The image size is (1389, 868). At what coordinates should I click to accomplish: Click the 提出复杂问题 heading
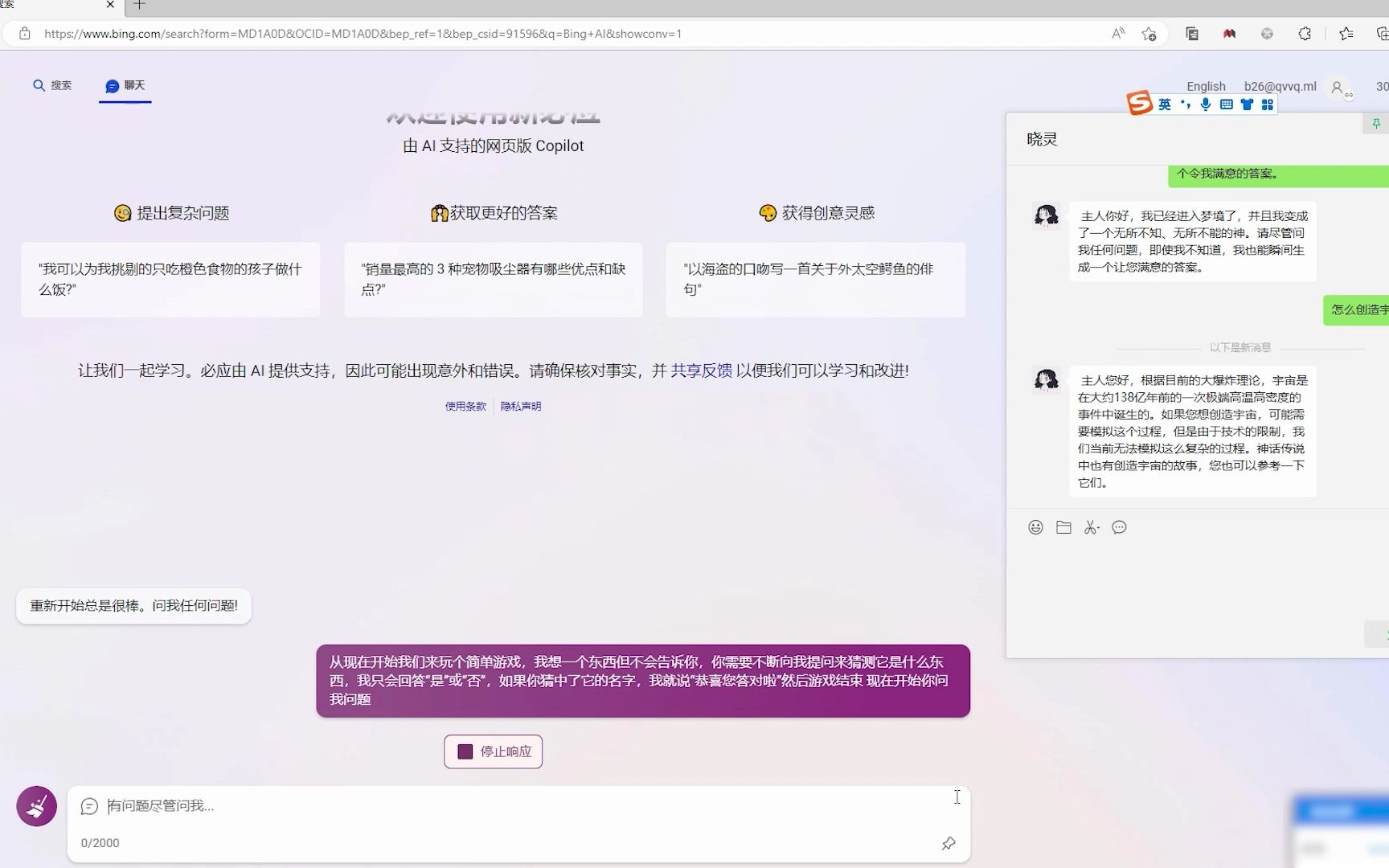[172, 213]
